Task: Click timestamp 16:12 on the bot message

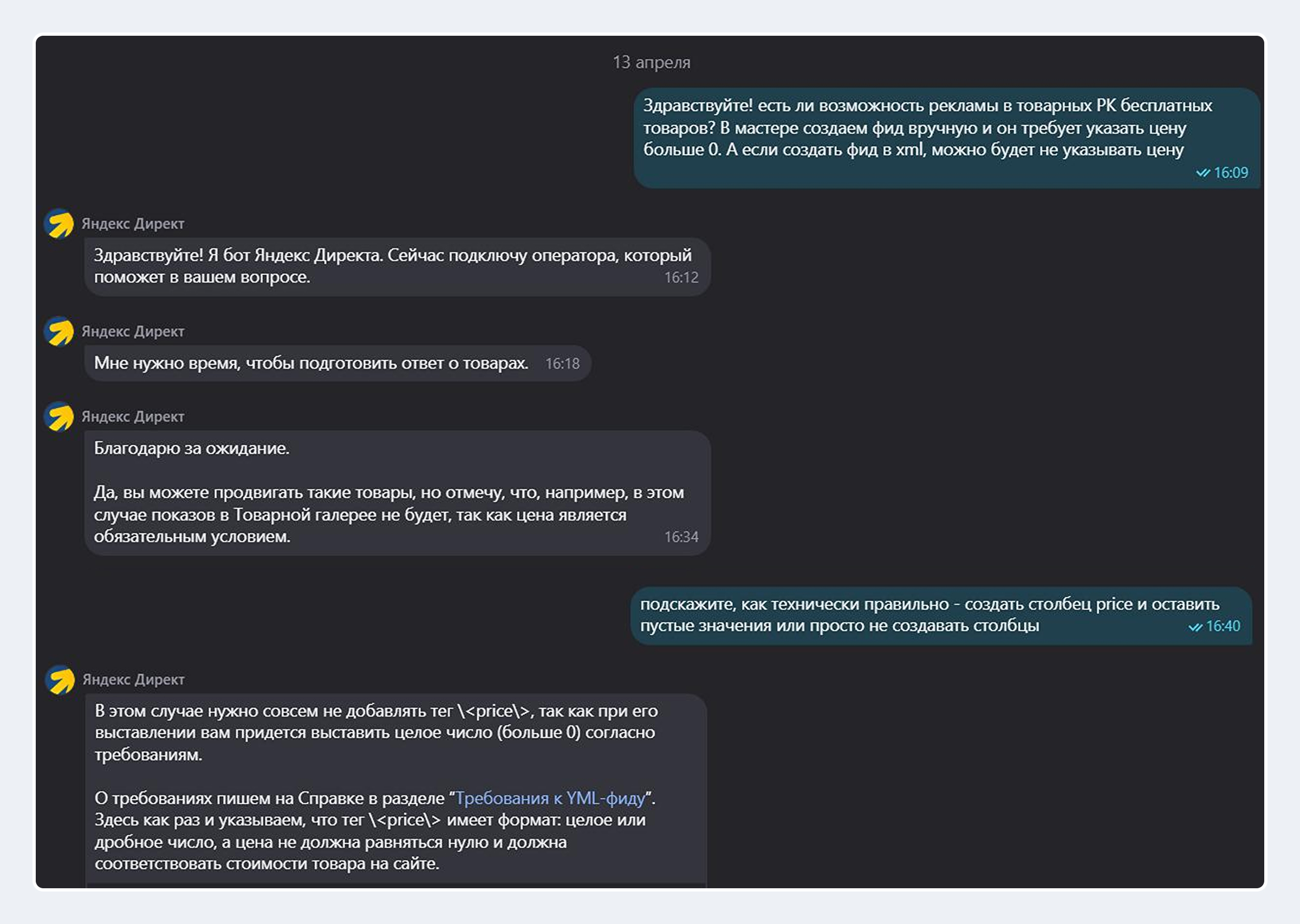Action: (681, 278)
